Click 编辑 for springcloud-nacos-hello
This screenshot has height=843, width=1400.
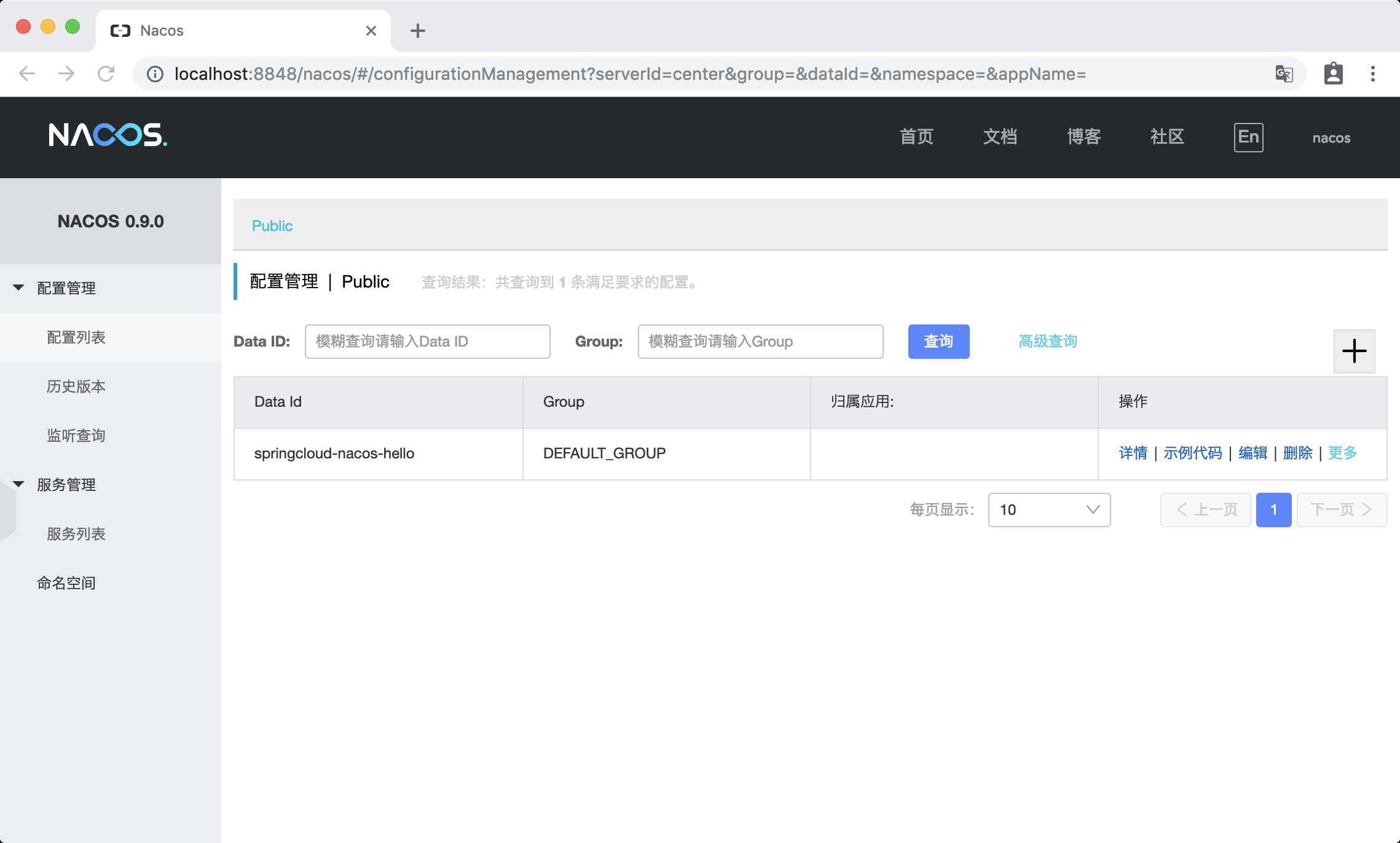coord(1253,453)
